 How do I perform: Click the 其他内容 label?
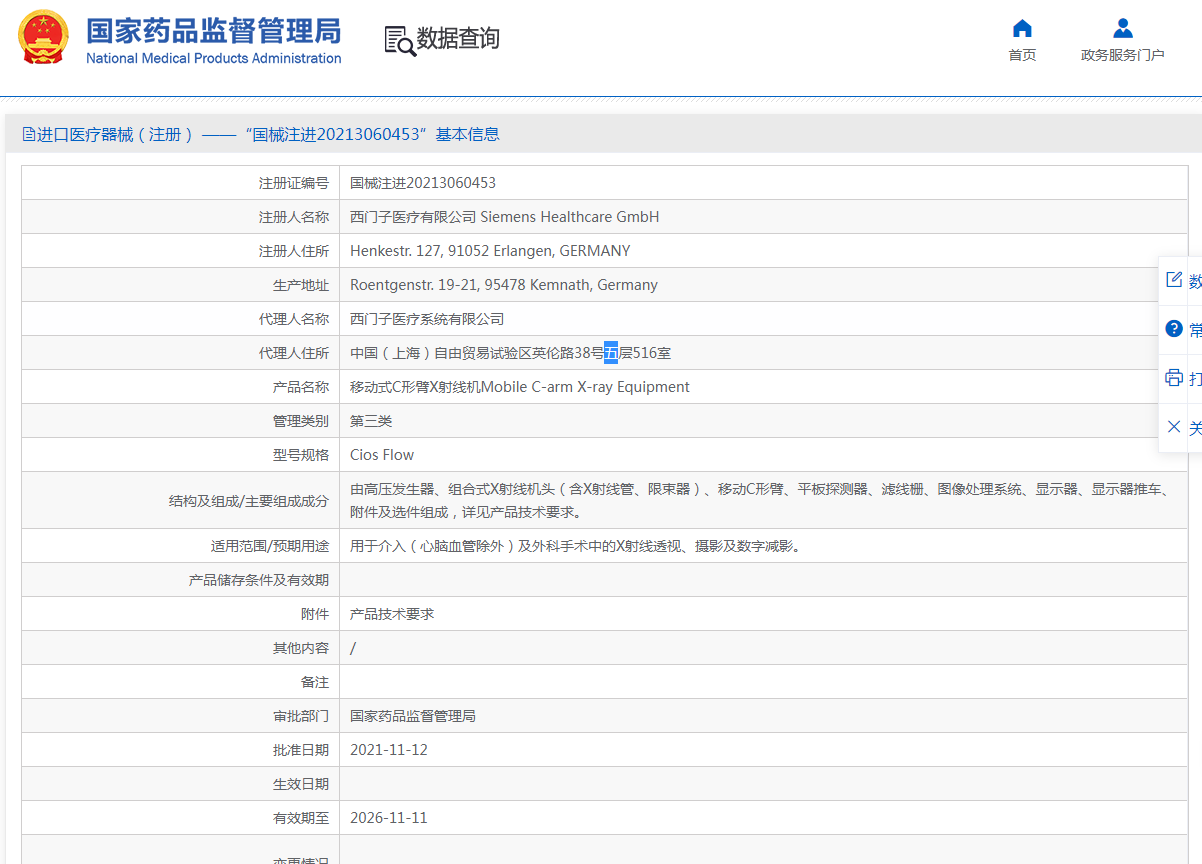[301, 648]
